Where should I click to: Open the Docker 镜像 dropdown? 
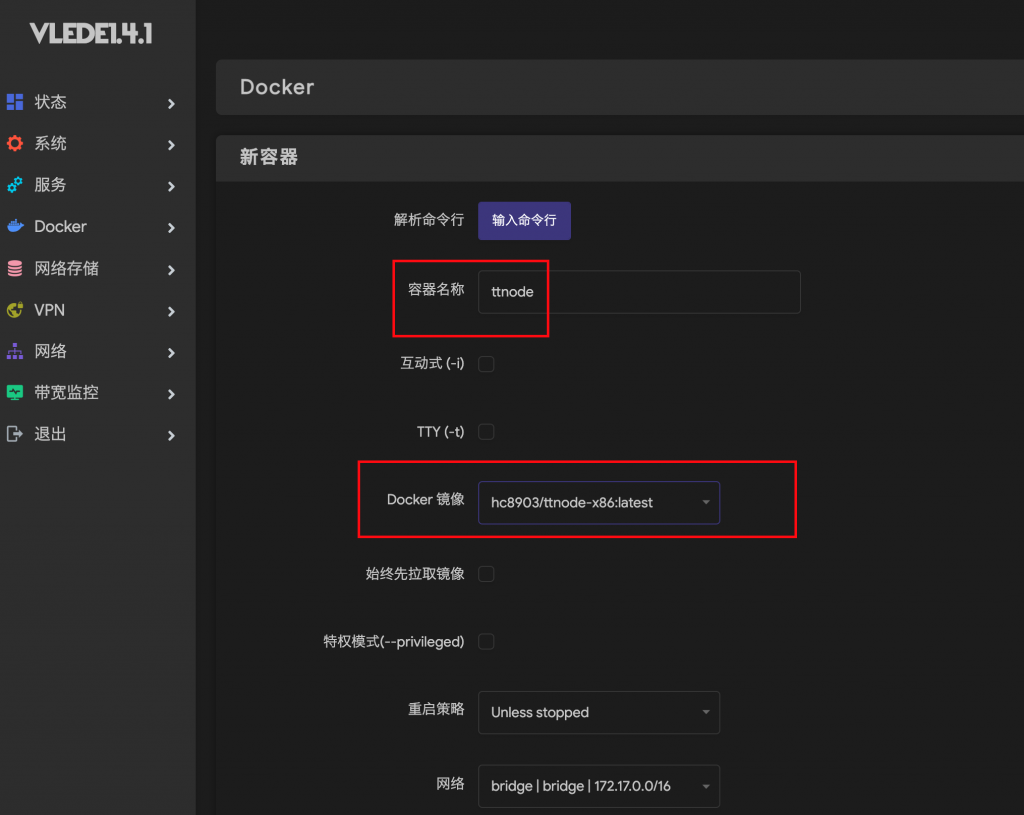pyautogui.click(x=598, y=503)
